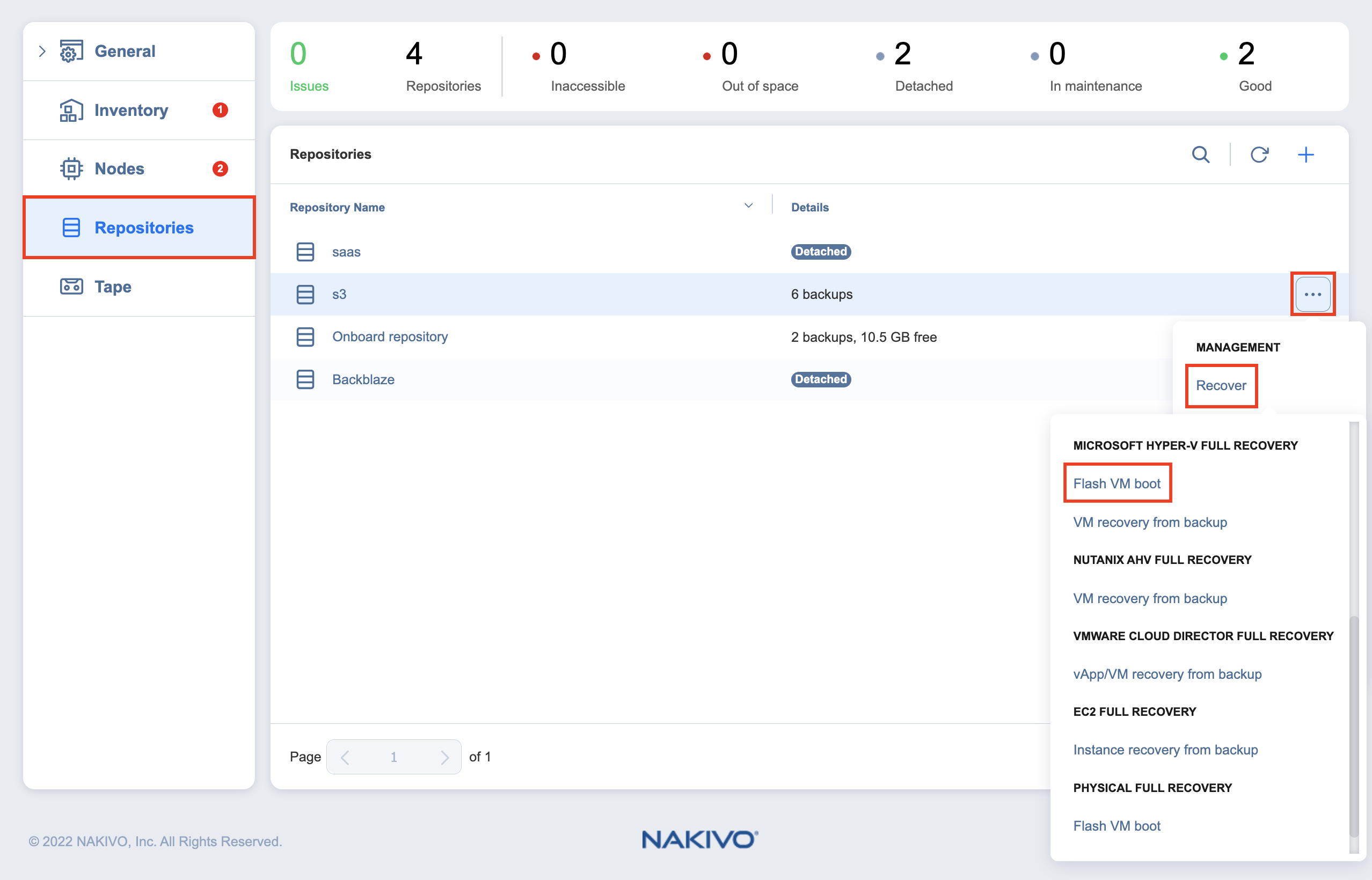Open the Tape section
Viewport: 1372px width, 880px height.
point(113,287)
